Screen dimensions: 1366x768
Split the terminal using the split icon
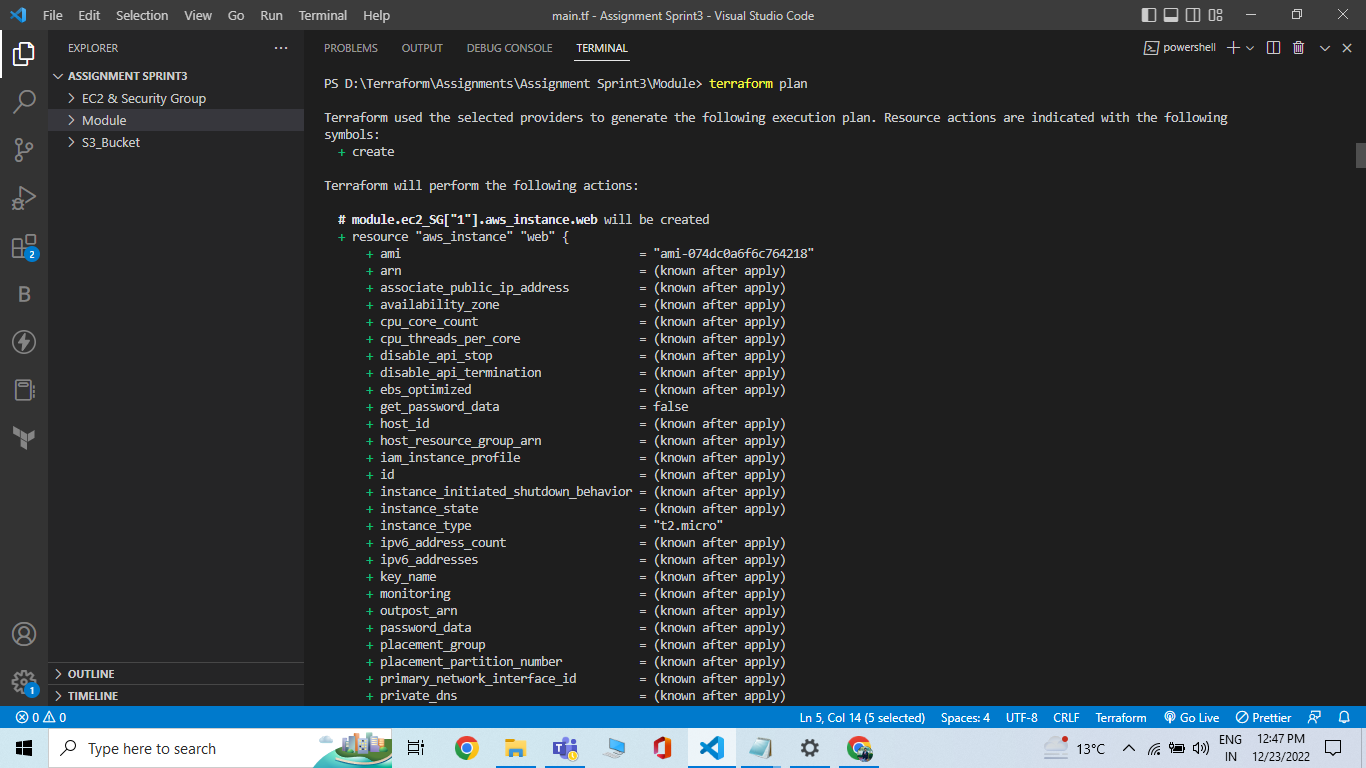point(1271,47)
